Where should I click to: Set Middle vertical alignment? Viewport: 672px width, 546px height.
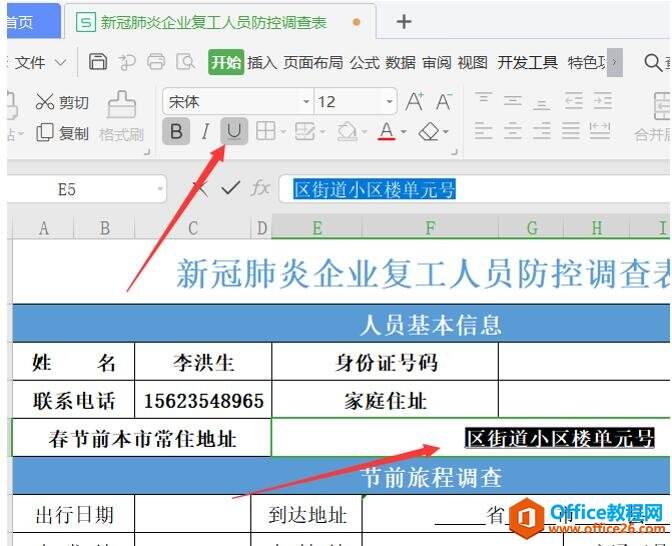click(x=513, y=101)
